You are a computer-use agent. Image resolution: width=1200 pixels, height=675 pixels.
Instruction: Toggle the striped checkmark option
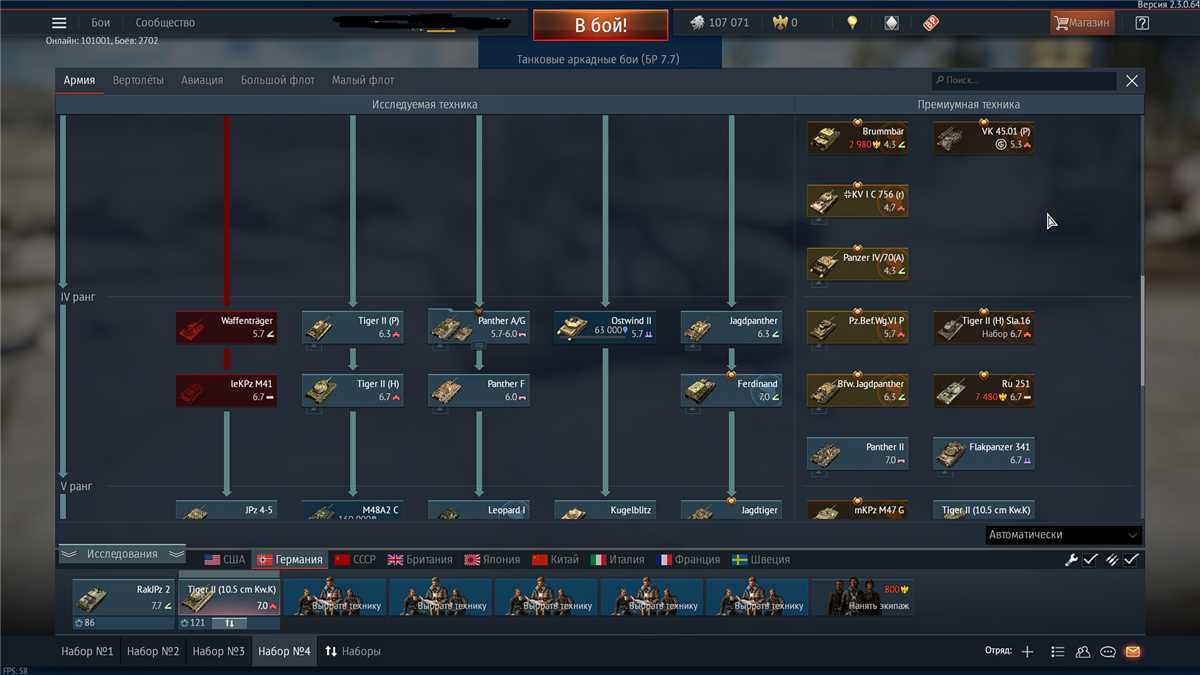(x=1111, y=560)
